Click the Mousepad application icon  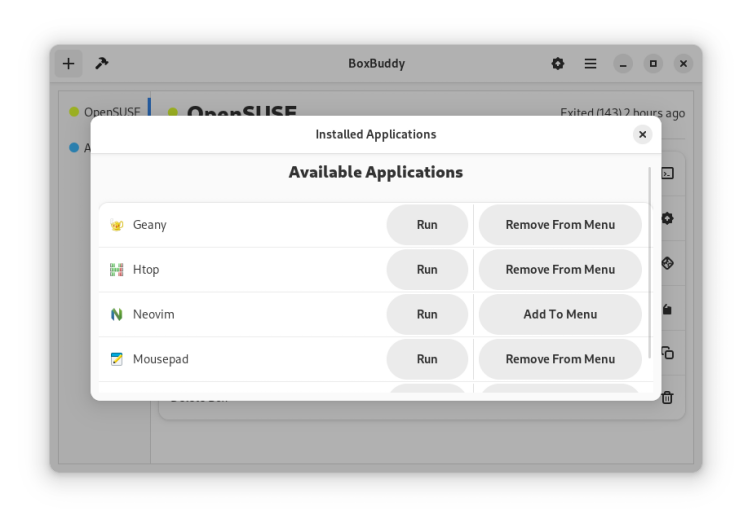(117, 359)
